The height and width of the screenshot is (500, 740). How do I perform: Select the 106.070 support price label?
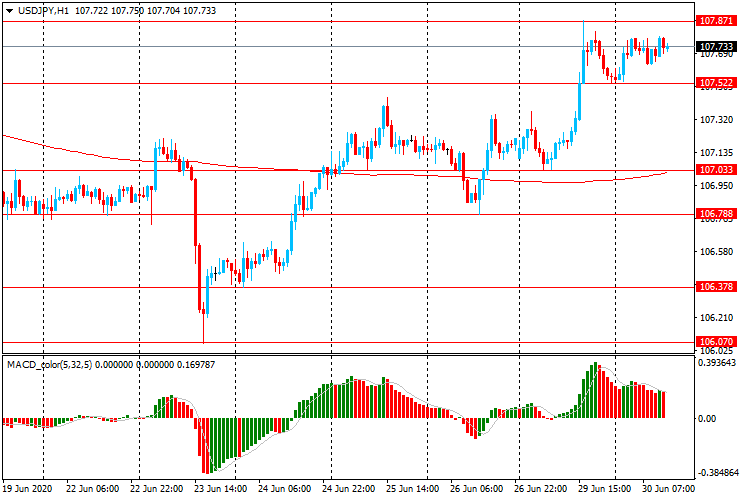tap(716, 341)
